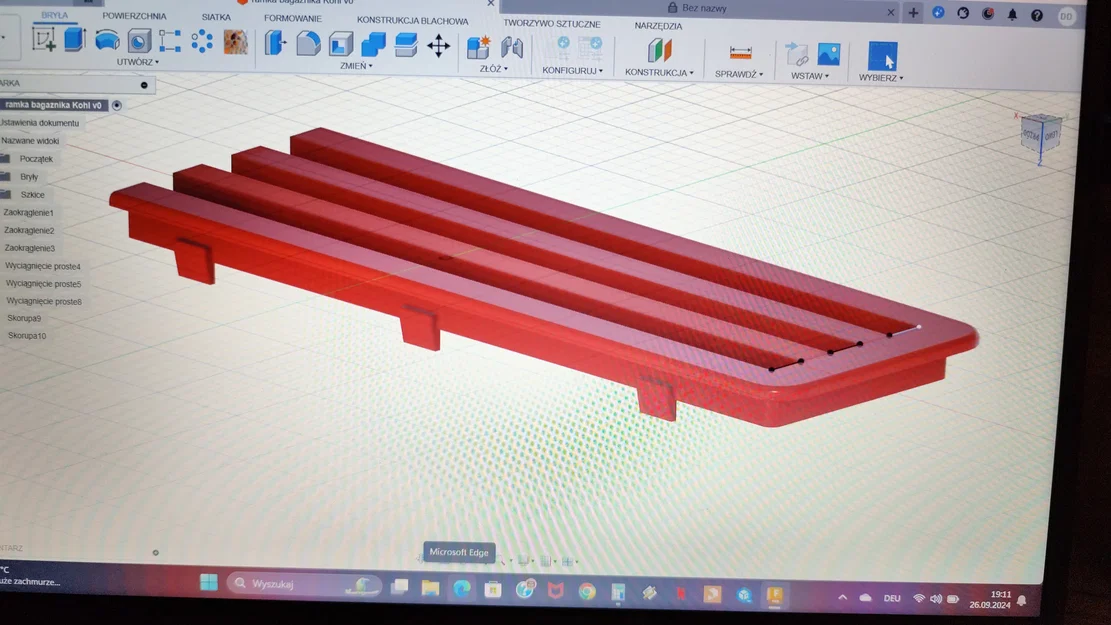Viewport: 1111px width, 625px height.
Task: Toggle visibility of Szkice folder
Action: pos(6,194)
